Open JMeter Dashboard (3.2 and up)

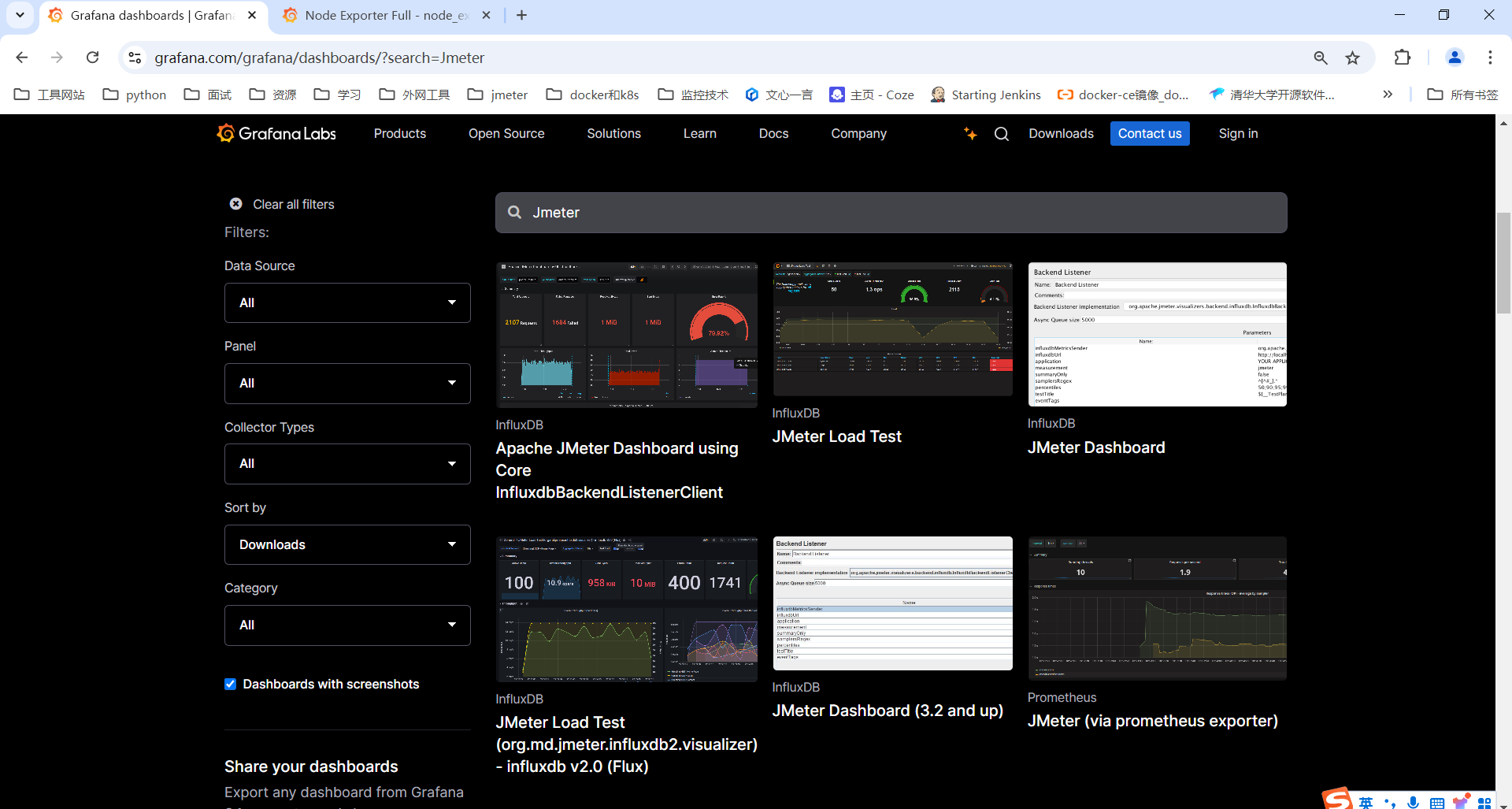tap(888, 711)
